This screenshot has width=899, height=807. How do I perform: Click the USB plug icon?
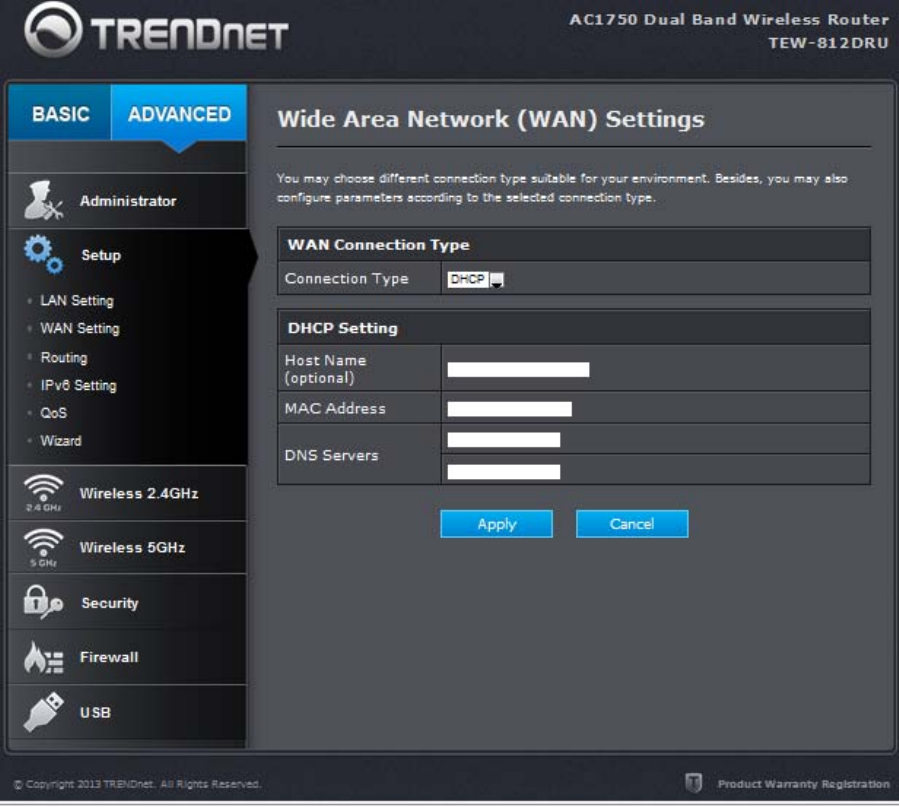pos(44,711)
